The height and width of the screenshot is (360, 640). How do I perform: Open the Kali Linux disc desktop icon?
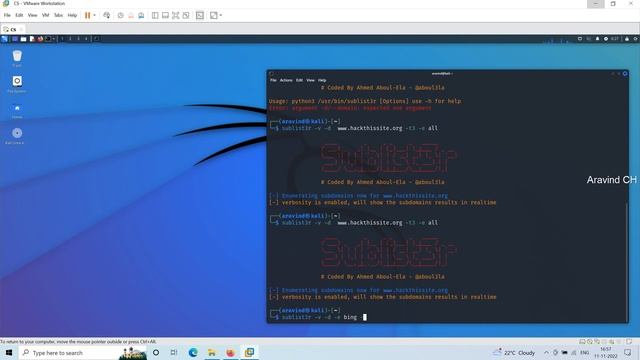(x=16, y=136)
